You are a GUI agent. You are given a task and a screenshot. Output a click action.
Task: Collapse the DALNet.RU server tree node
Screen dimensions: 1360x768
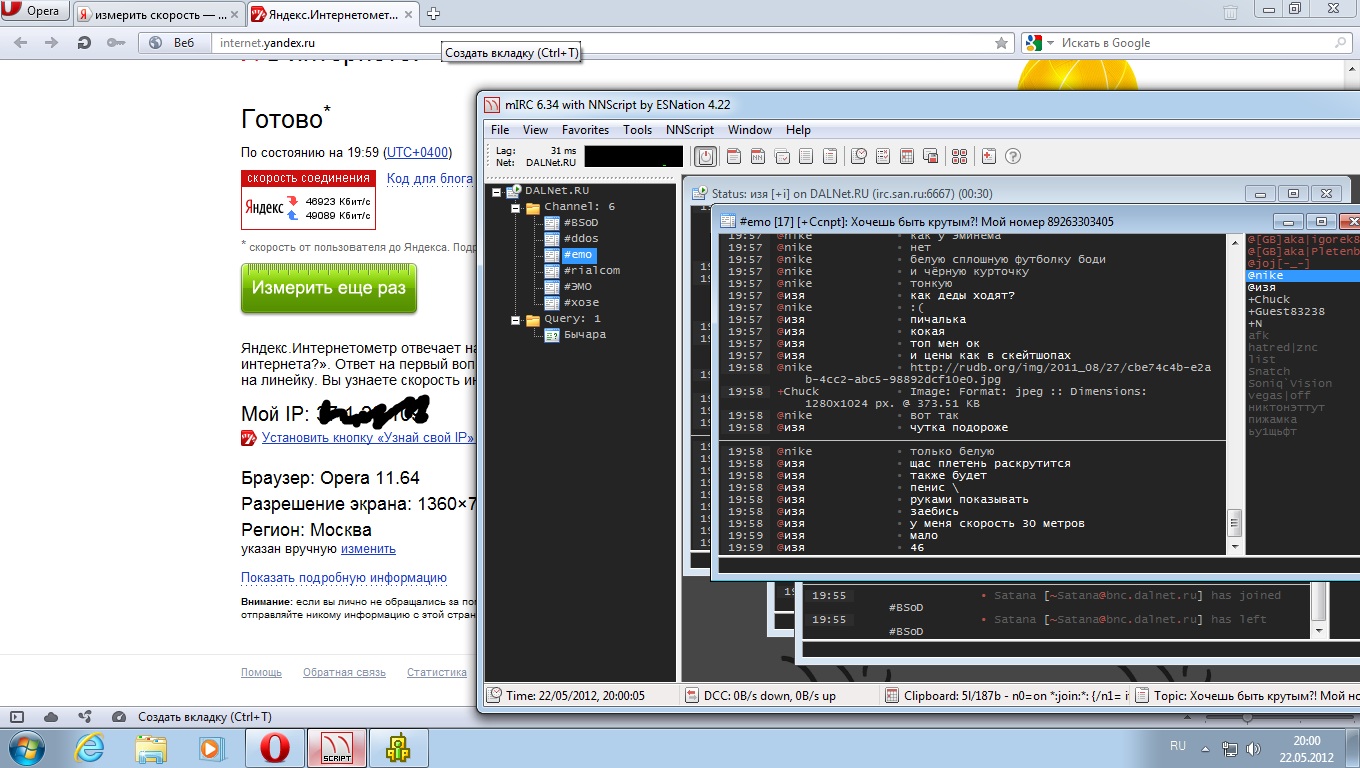[497, 191]
